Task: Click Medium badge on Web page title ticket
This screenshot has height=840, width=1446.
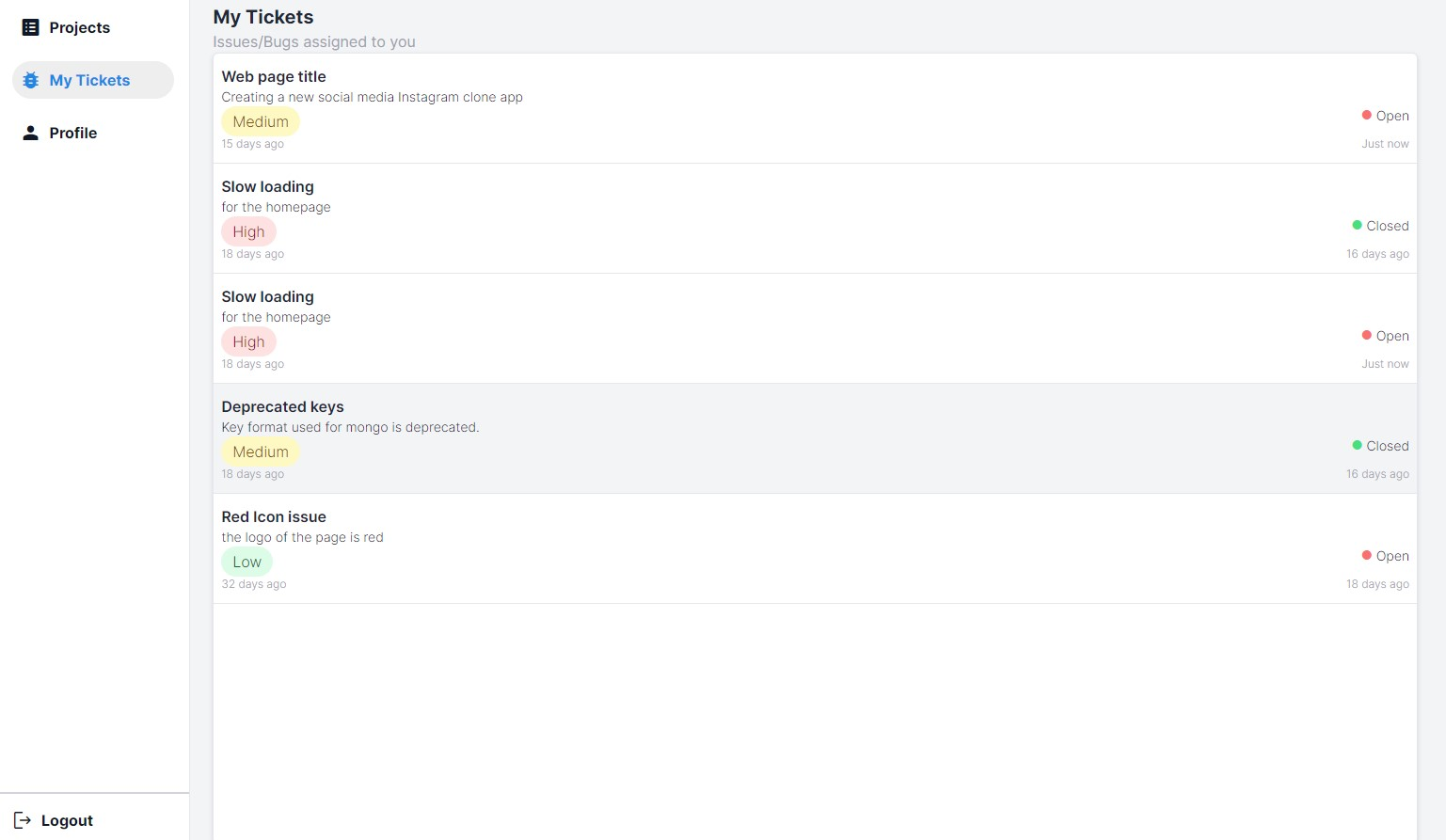Action: point(261,121)
